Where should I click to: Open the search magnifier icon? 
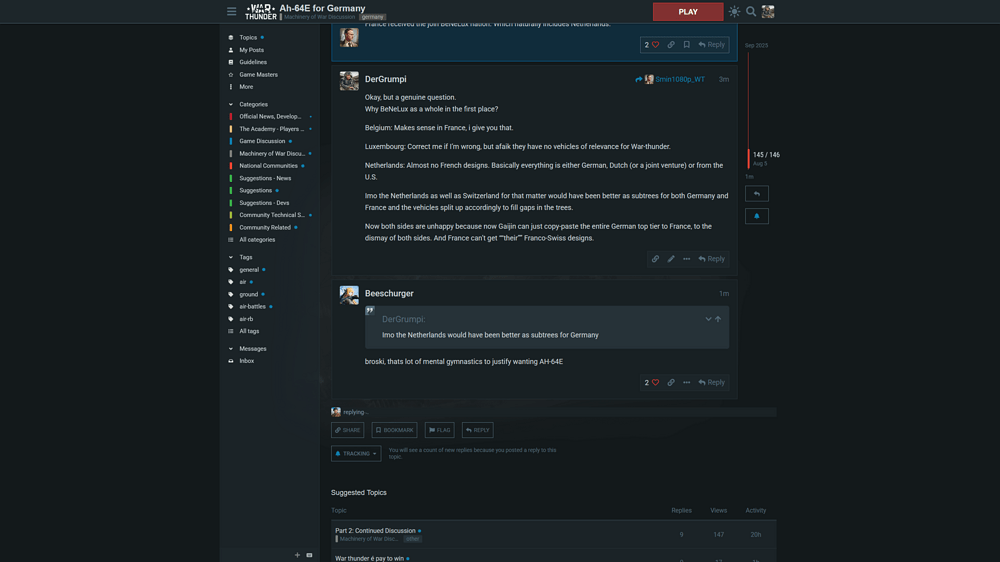click(x=751, y=11)
